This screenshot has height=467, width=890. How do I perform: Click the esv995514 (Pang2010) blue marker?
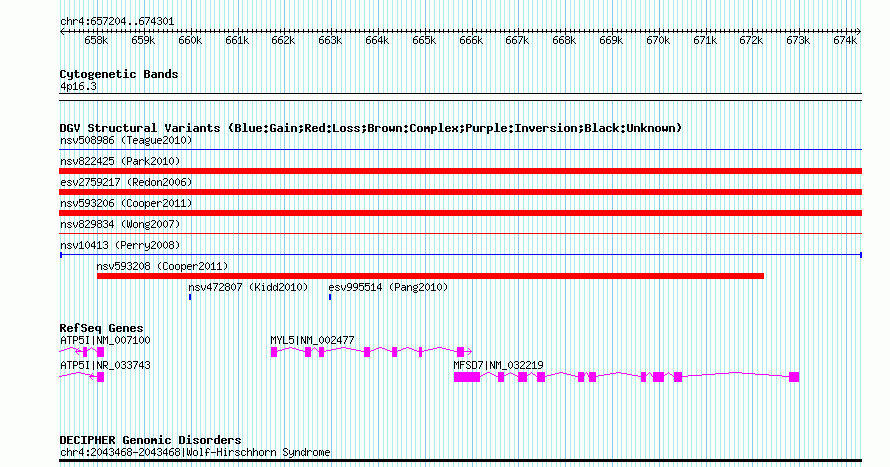(x=330, y=297)
